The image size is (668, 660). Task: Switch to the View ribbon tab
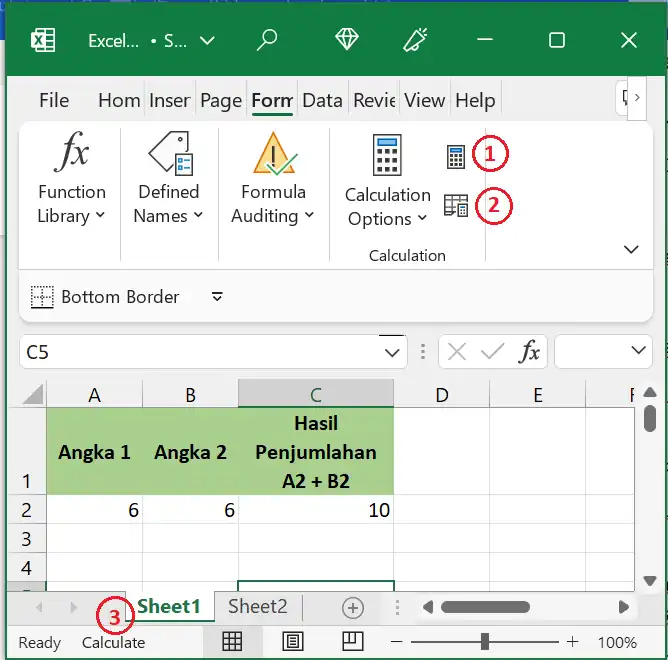click(424, 101)
